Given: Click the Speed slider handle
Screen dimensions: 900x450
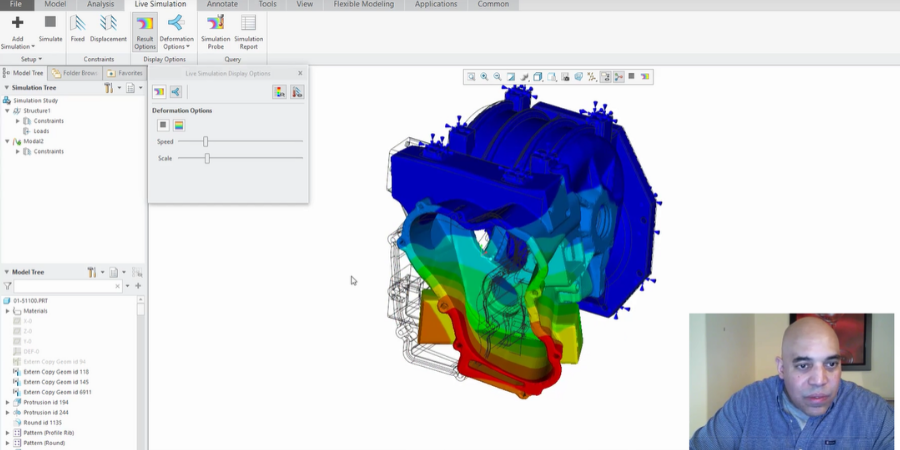Looking at the screenshot, I should (x=206, y=142).
